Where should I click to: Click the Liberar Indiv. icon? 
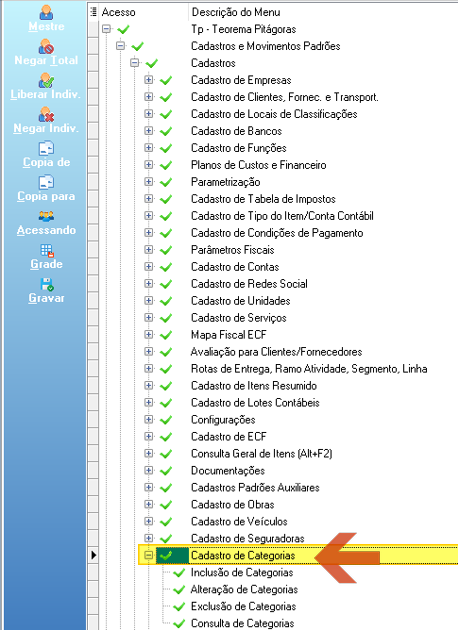pos(46,81)
